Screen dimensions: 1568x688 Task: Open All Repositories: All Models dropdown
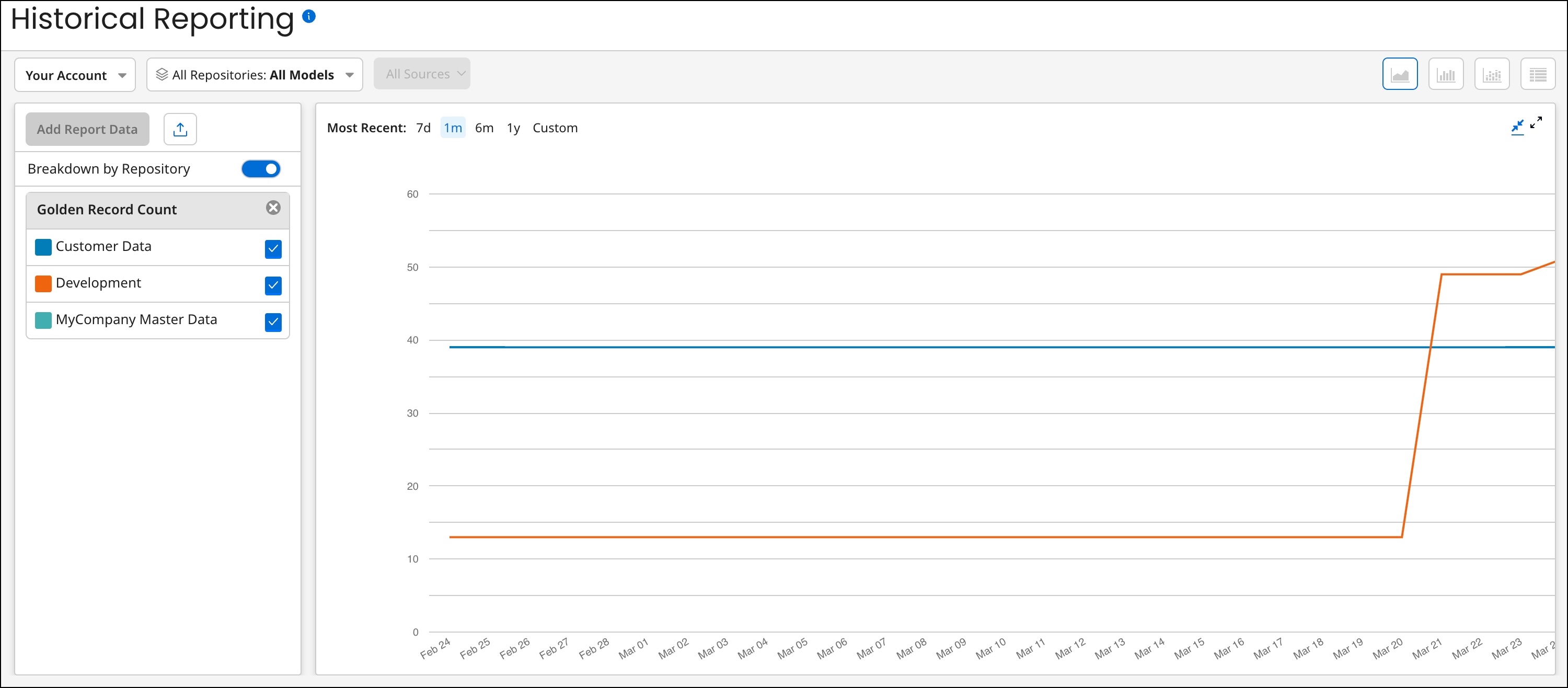[x=255, y=75]
